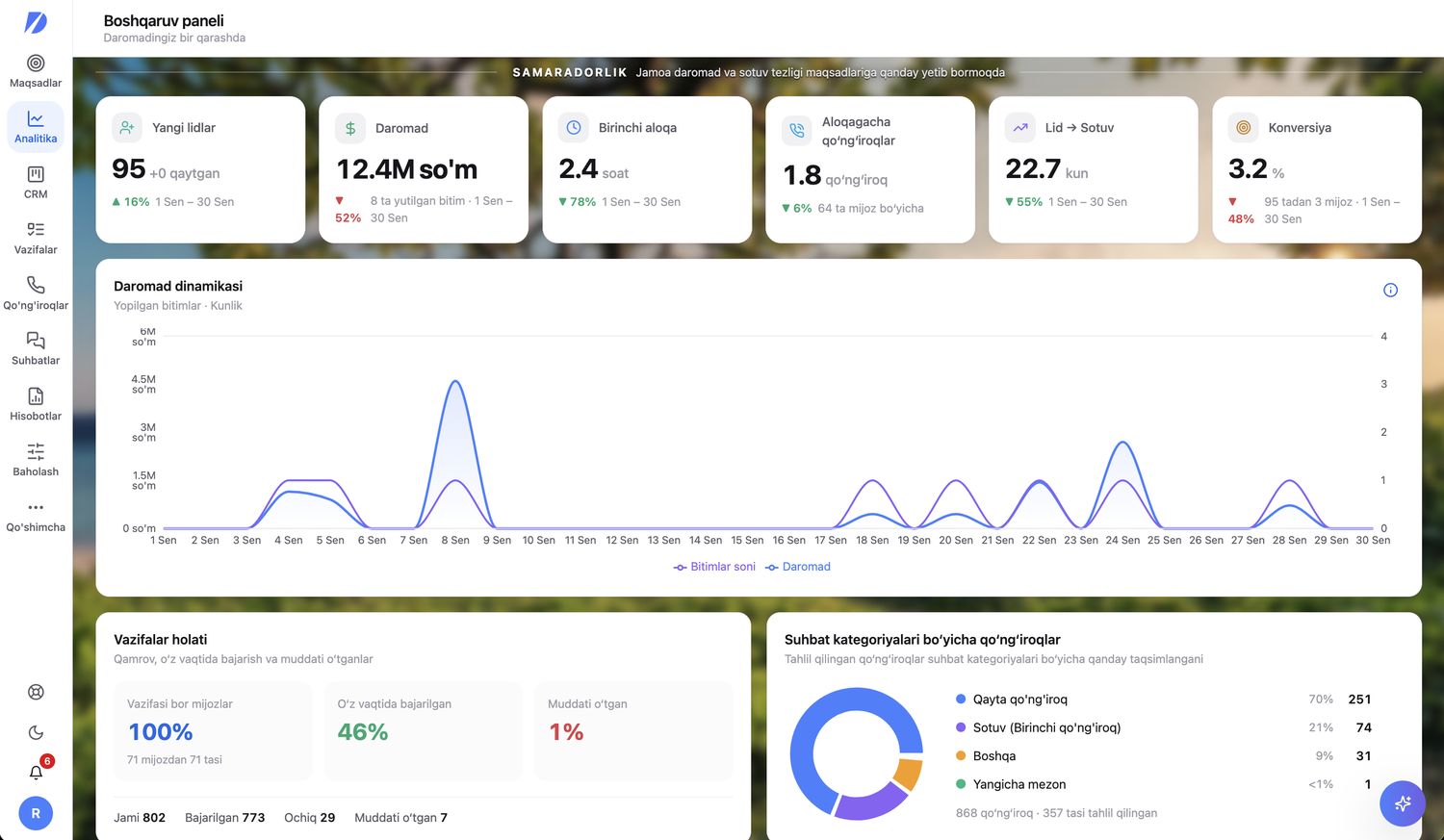The height and width of the screenshot is (840, 1444).
Task: Open Hisobotlar reports section
Action: tap(36, 404)
